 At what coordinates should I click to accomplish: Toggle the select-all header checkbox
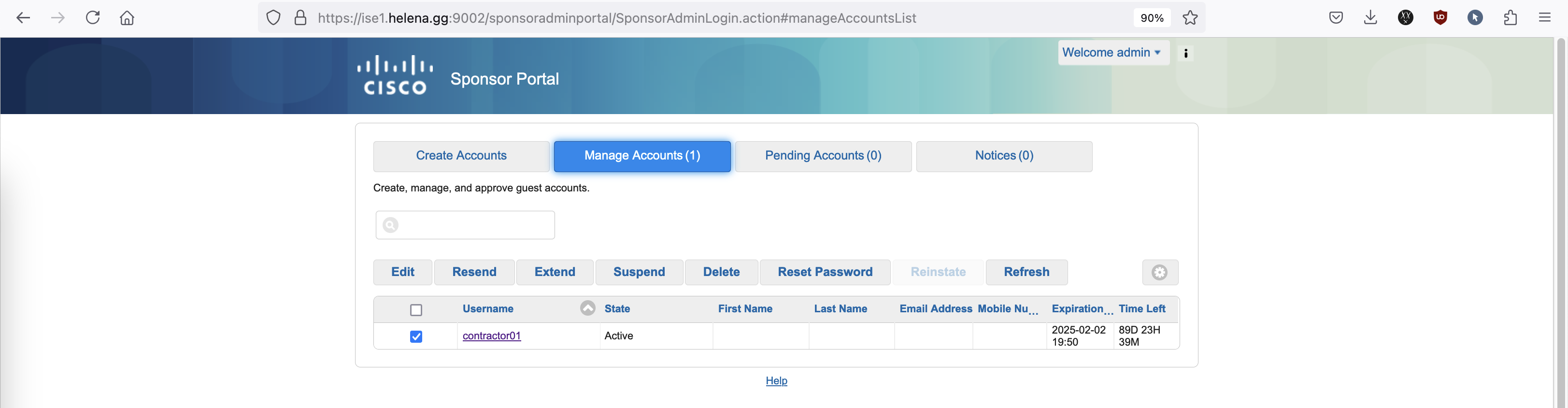click(416, 310)
